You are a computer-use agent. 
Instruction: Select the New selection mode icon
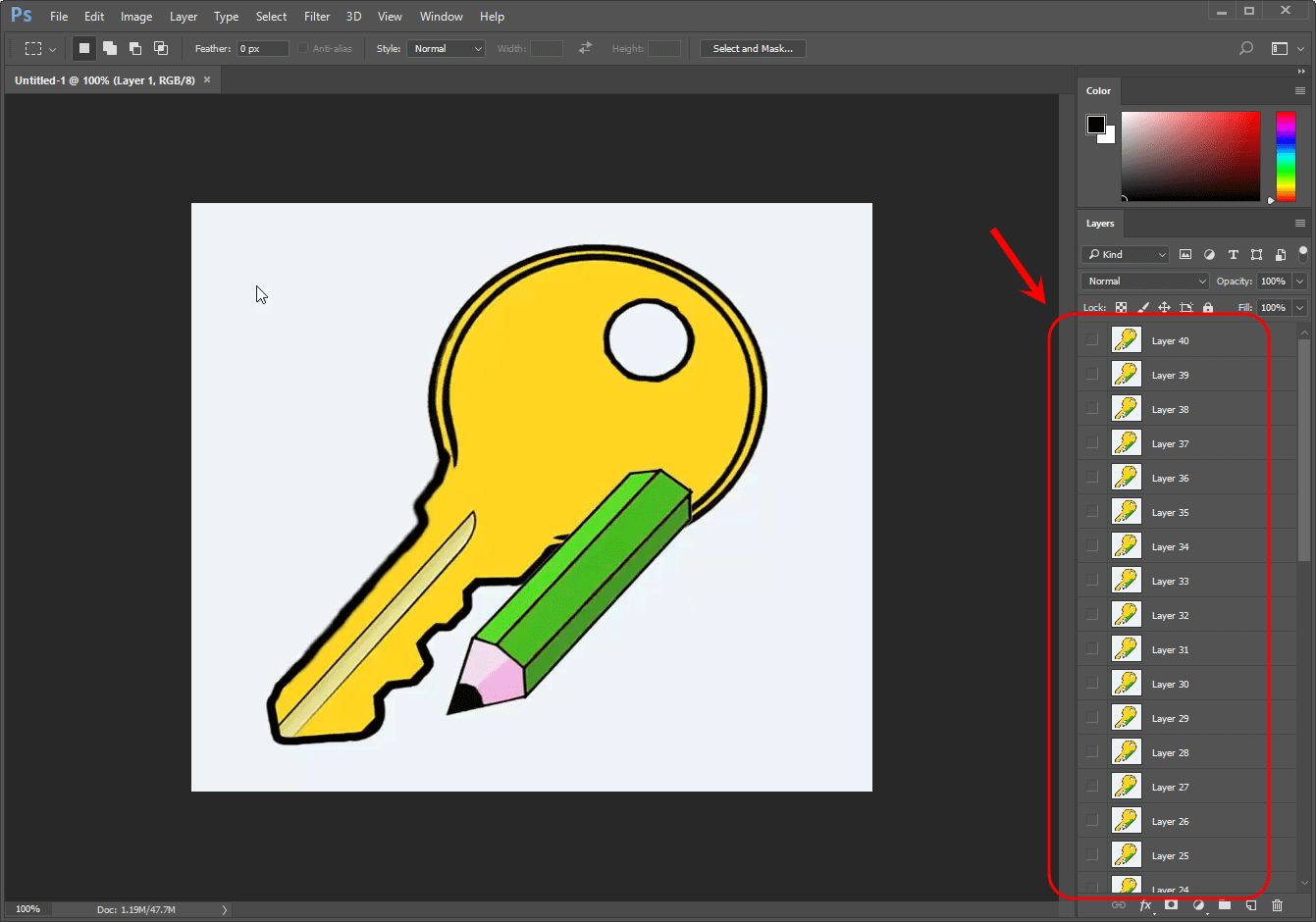coord(84,48)
